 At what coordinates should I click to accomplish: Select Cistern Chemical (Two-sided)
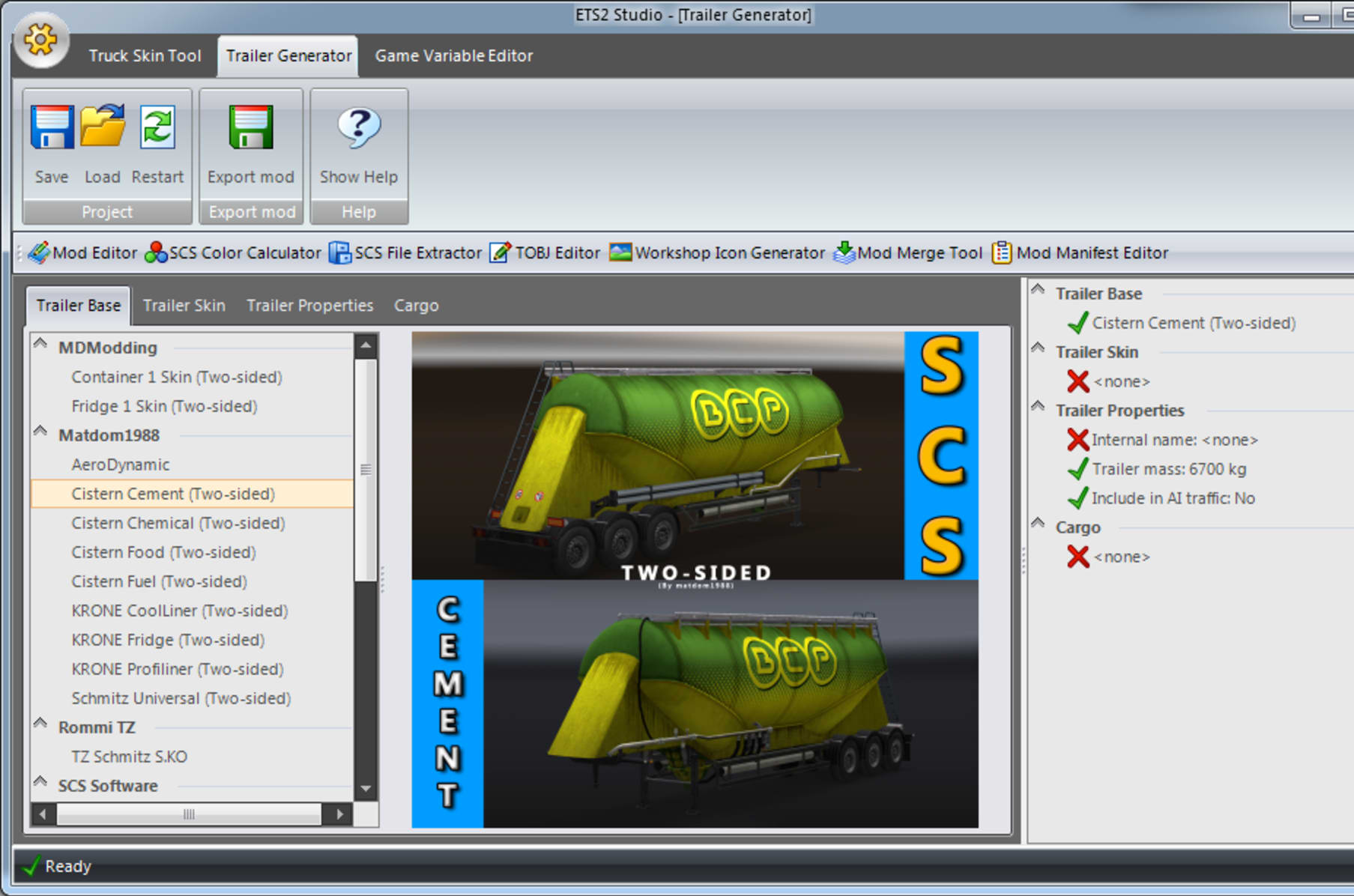[178, 523]
